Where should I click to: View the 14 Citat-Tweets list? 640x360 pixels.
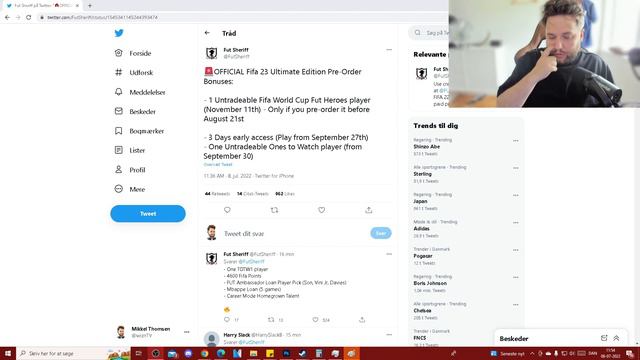click(253, 194)
